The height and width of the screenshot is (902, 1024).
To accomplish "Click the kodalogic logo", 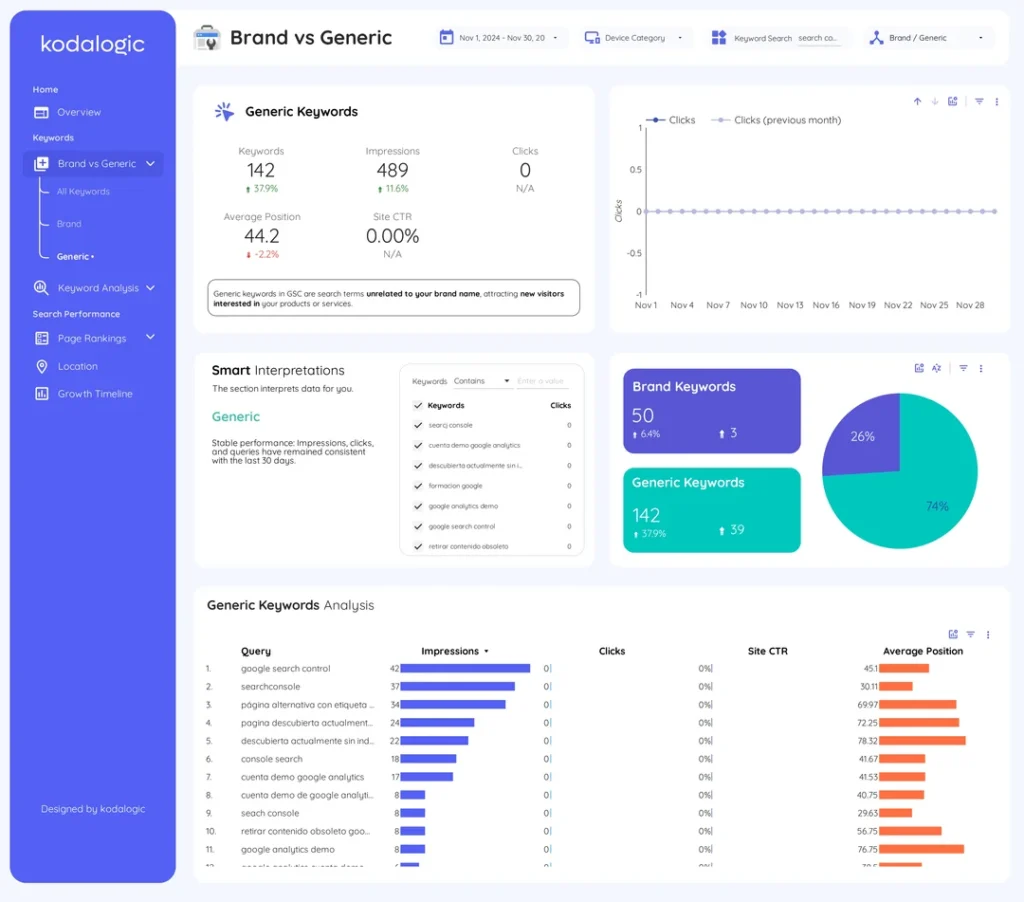I will [x=92, y=44].
